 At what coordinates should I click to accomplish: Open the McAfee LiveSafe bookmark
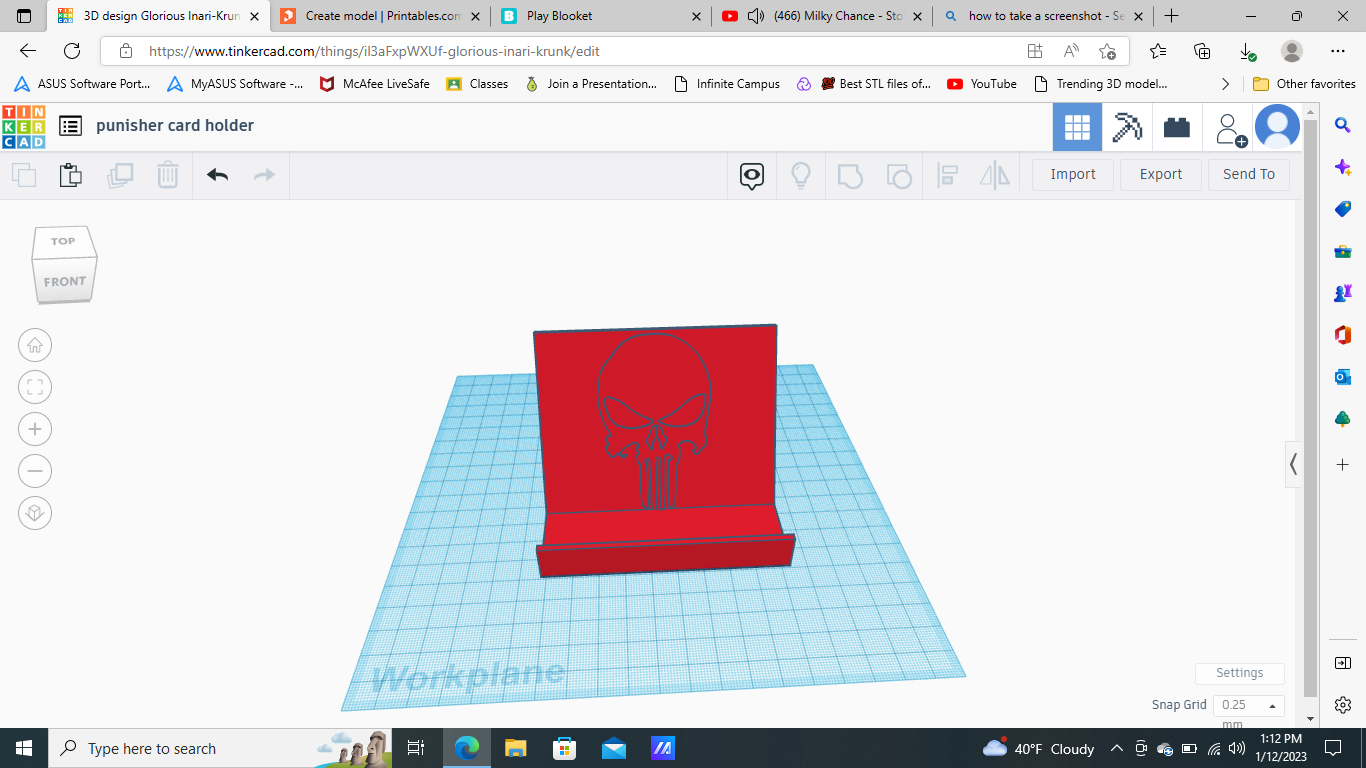pyautogui.click(x=374, y=84)
